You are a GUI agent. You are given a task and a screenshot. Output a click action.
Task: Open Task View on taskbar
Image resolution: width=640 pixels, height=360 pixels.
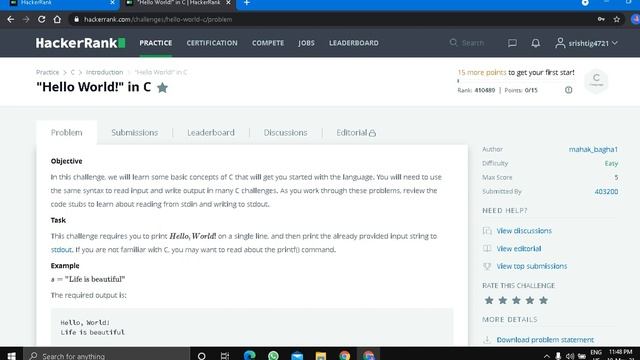pos(225,356)
